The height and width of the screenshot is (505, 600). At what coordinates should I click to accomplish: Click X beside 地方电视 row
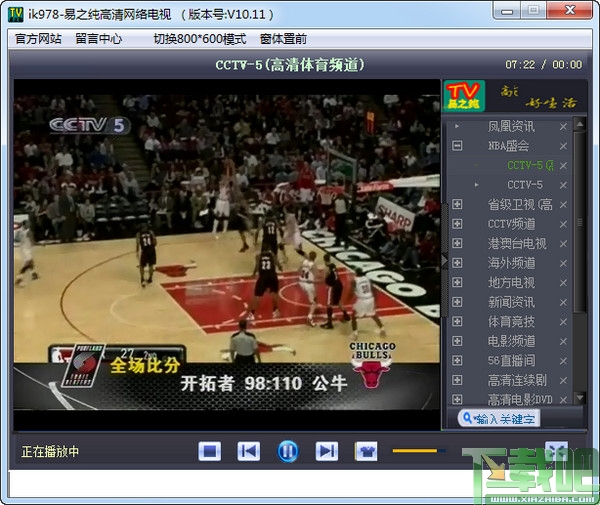pos(563,282)
